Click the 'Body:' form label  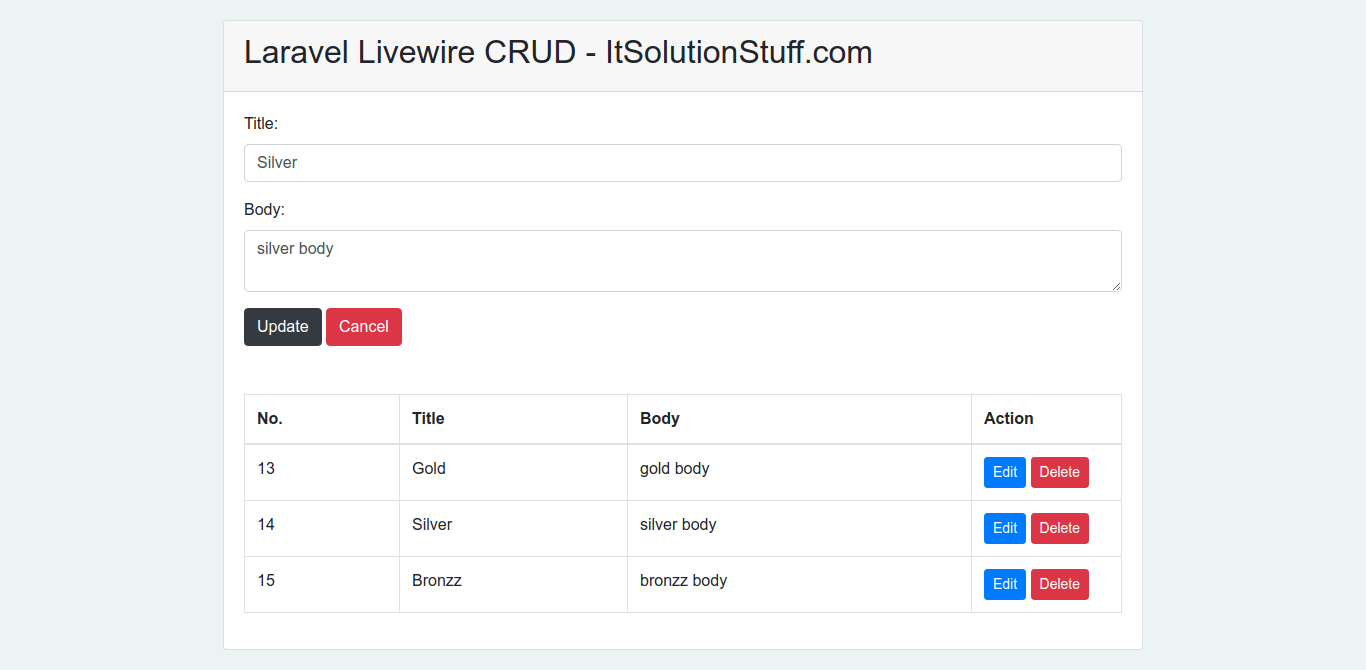click(x=264, y=210)
